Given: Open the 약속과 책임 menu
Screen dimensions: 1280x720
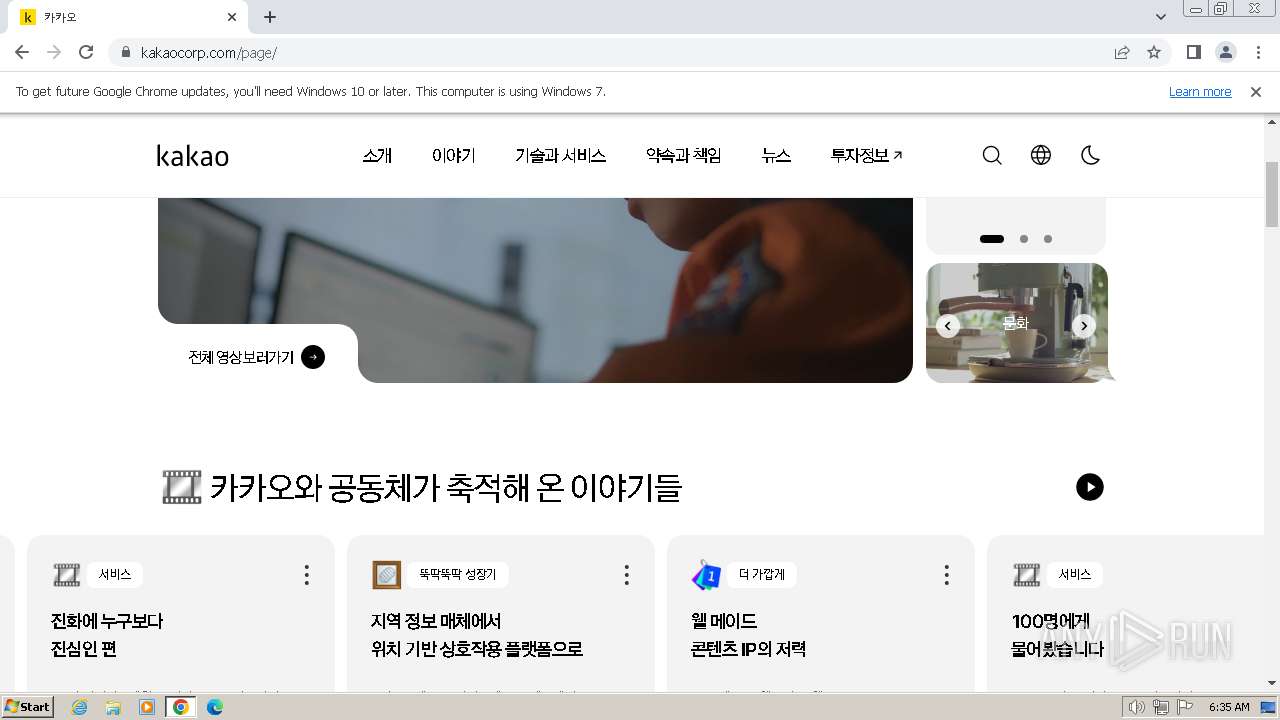Looking at the screenshot, I should [x=683, y=156].
